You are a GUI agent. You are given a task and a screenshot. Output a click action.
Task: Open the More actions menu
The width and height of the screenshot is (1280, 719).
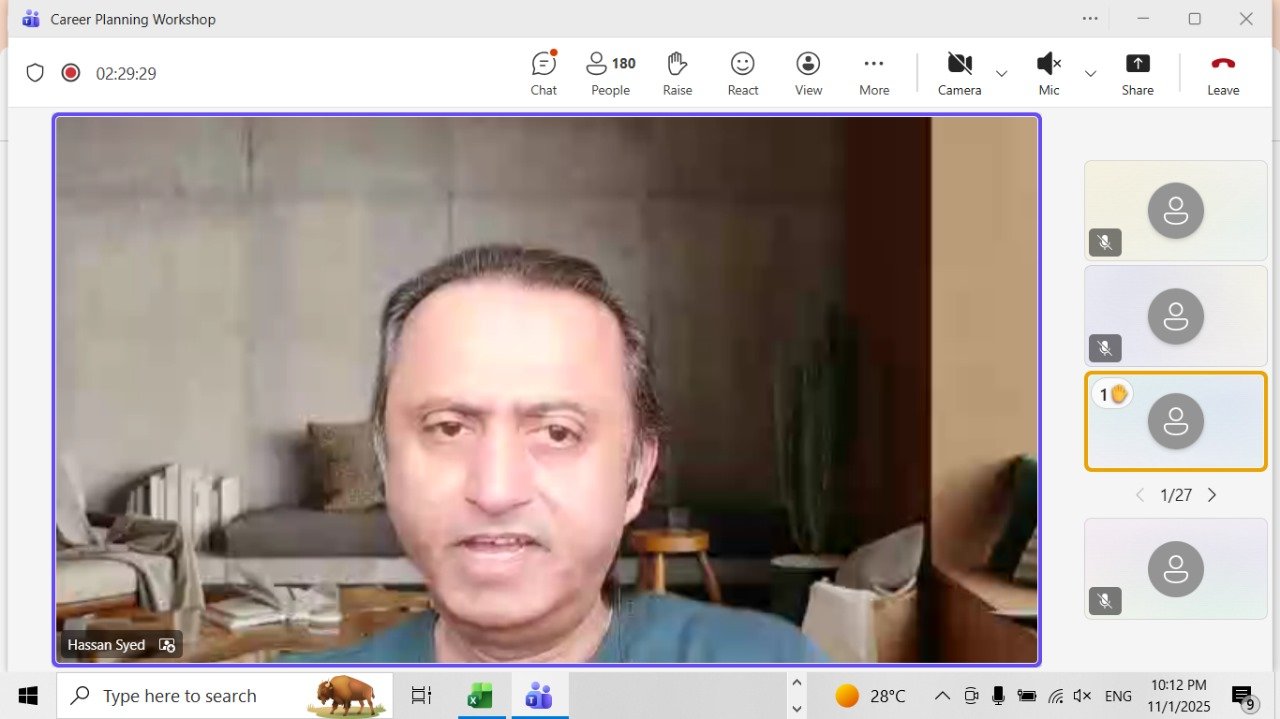tap(874, 74)
